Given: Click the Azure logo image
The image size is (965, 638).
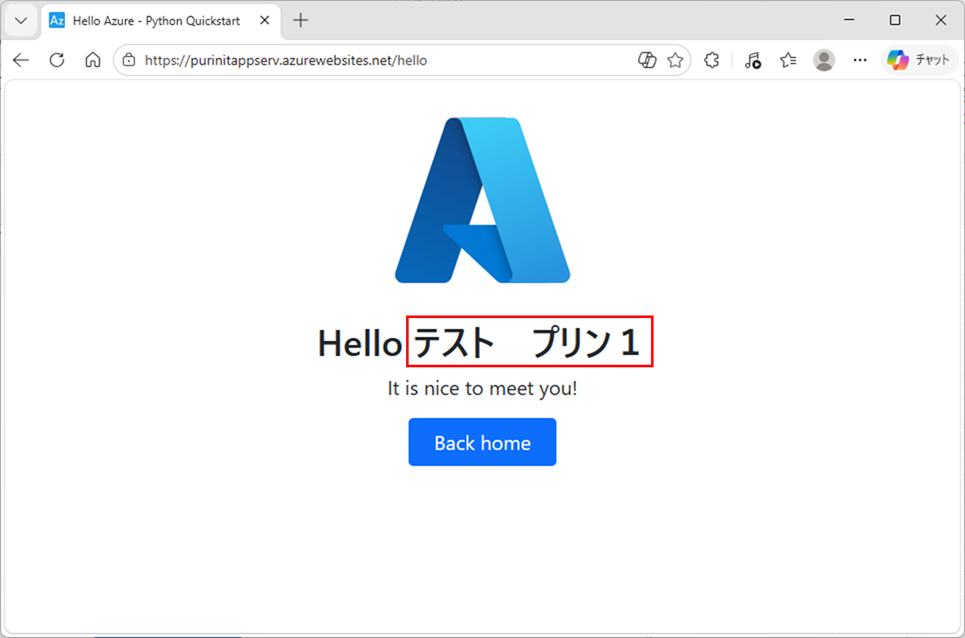Looking at the screenshot, I should point(482,199).
